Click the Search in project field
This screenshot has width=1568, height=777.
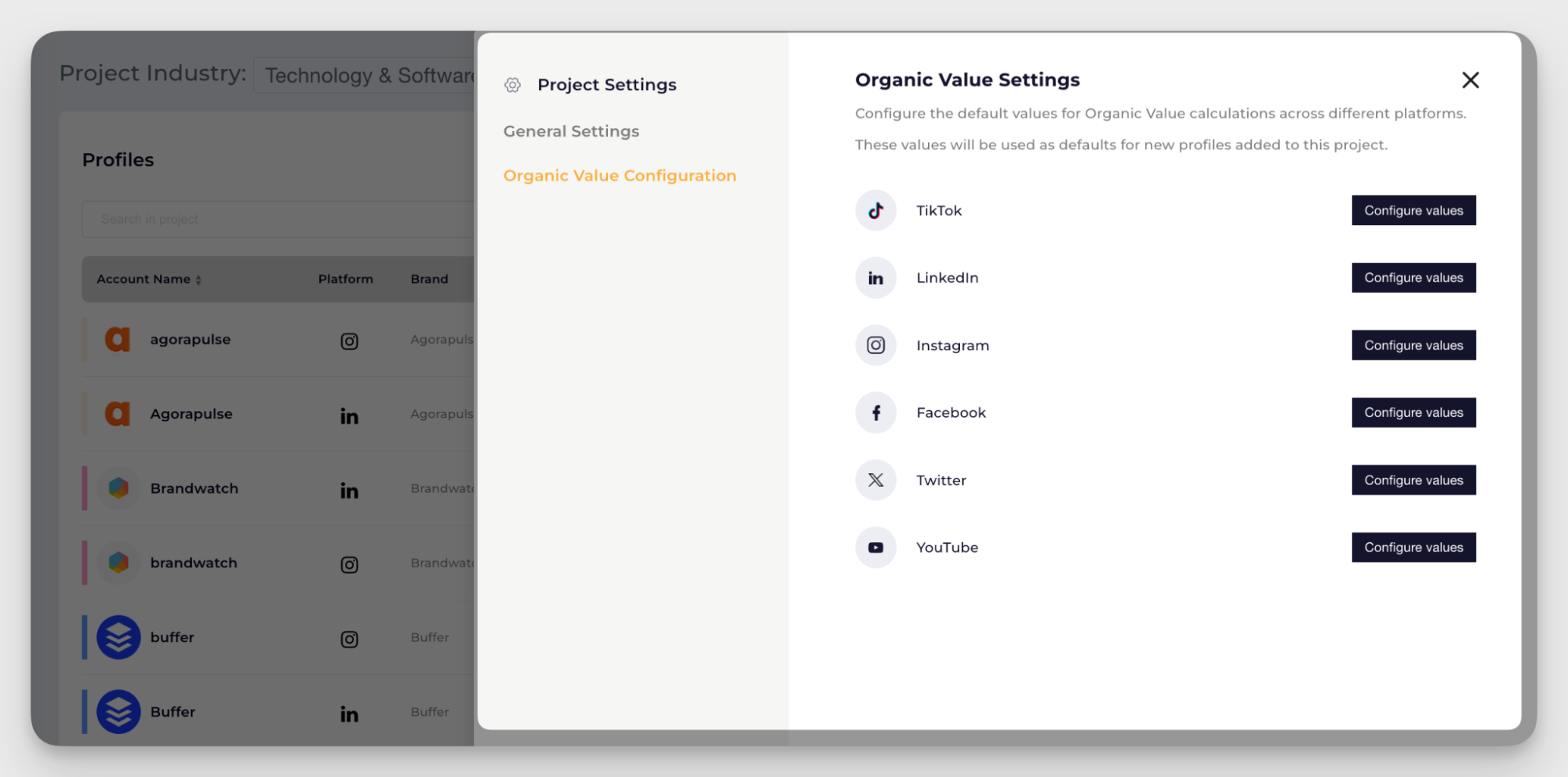[x=275, y=219]
